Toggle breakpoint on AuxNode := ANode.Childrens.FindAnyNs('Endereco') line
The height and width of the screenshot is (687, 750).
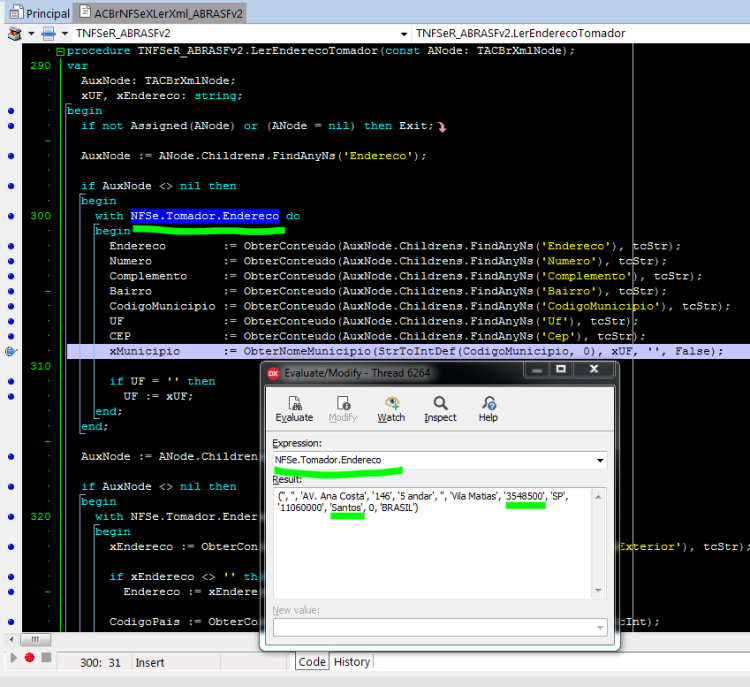click(x=11, y=156)
